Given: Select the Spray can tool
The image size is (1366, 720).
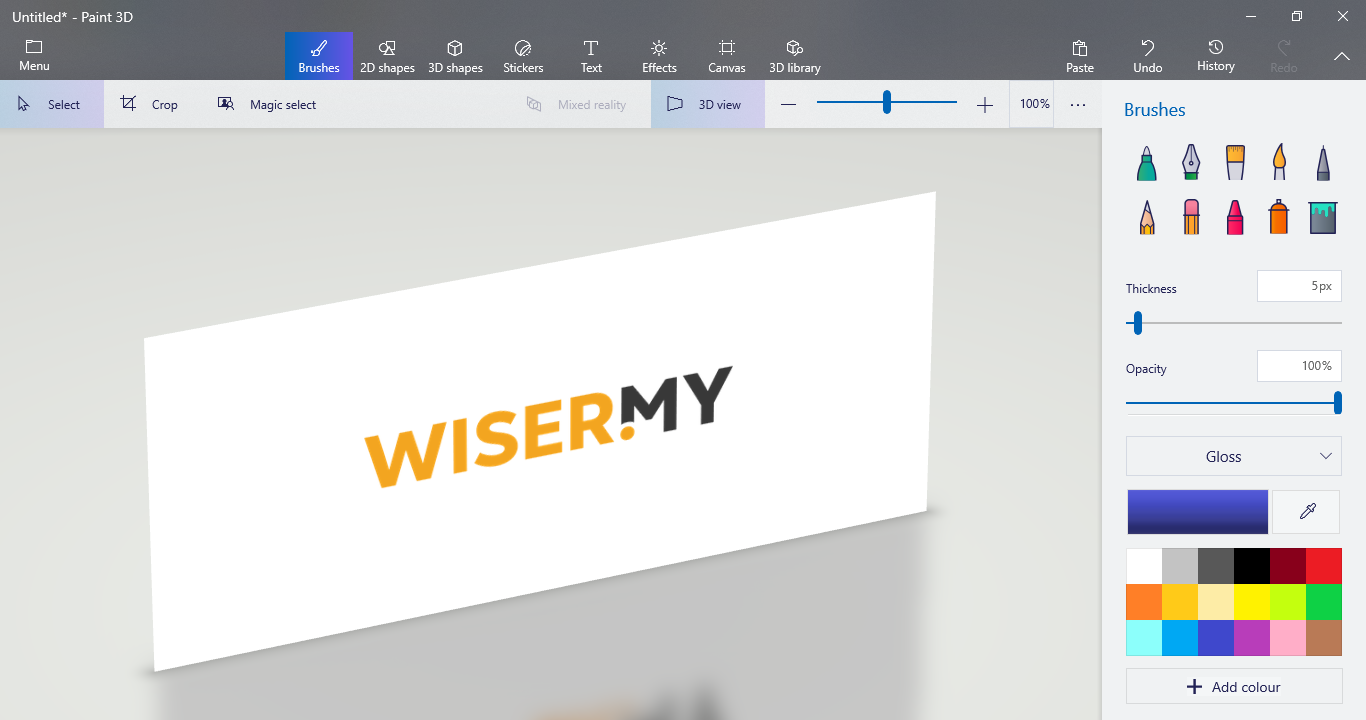Looking at the screenshot, I should click(1279, 217).
